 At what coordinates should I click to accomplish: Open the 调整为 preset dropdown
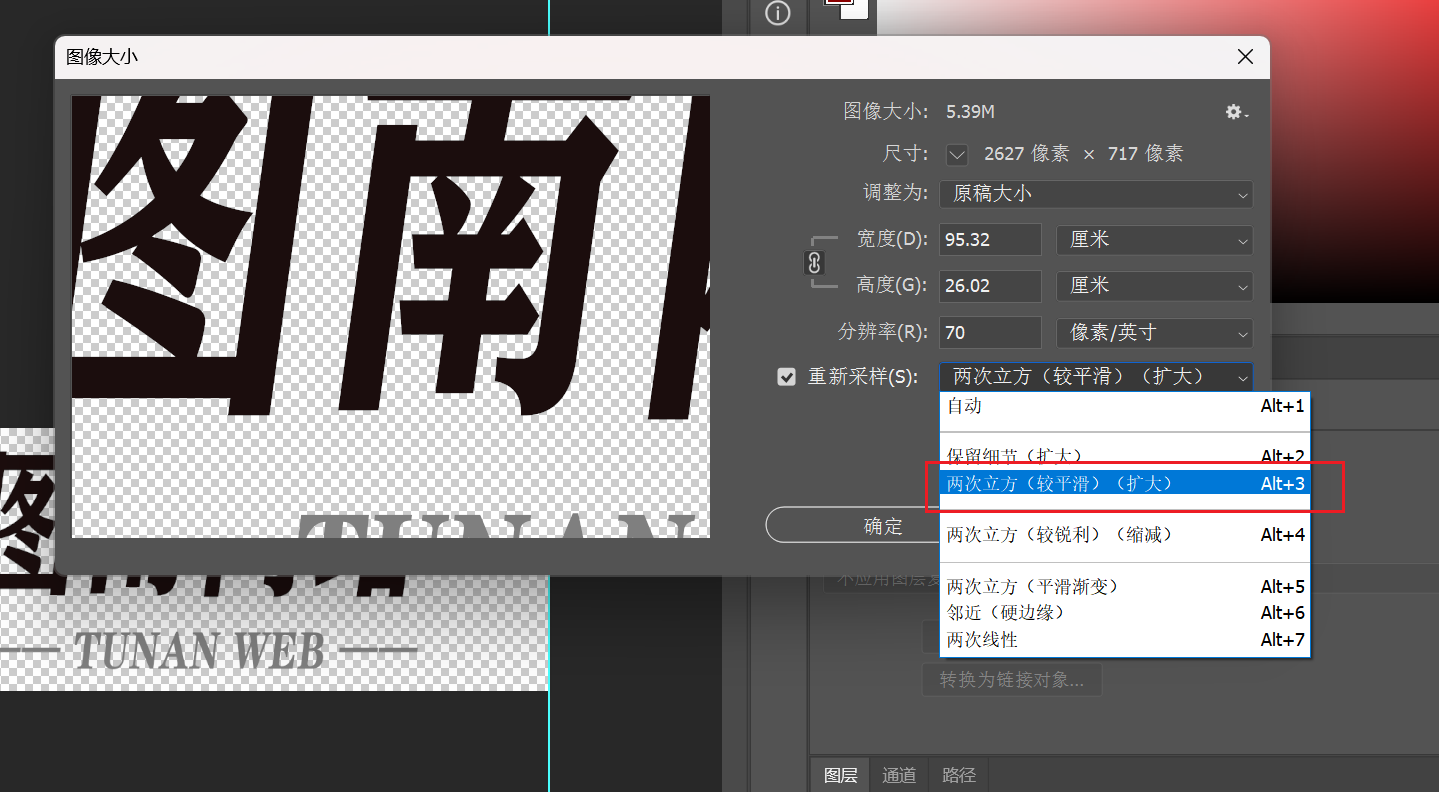pos(1095,194)
